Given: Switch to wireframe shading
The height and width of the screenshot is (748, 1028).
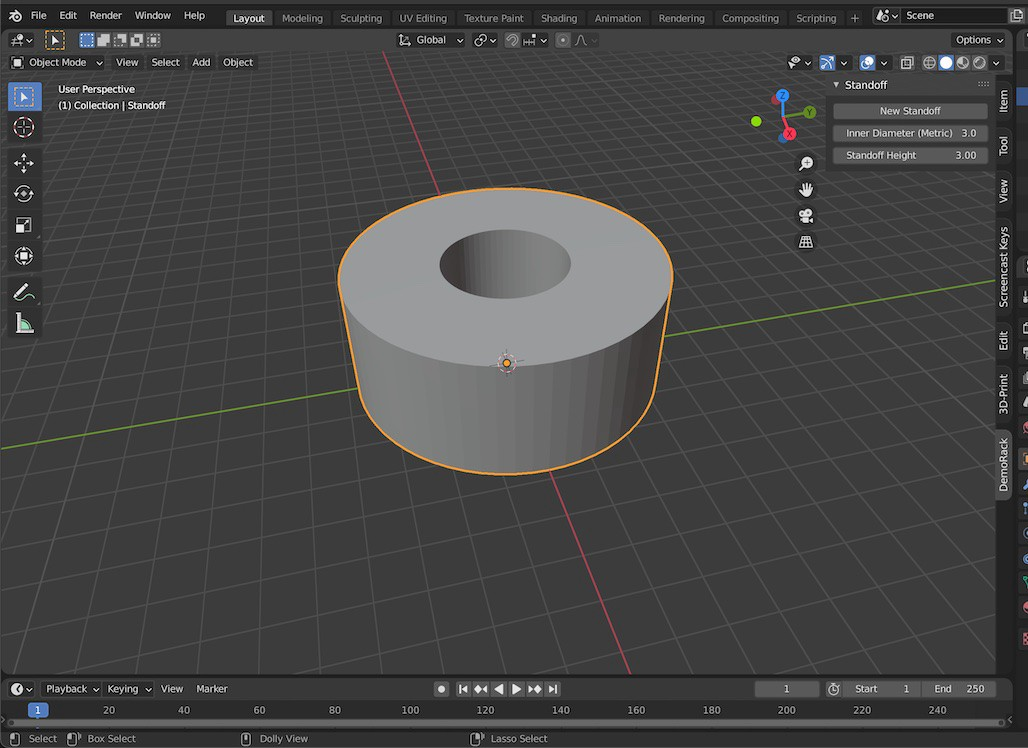Looking at the screenshot, I should [x=929, y=62].
